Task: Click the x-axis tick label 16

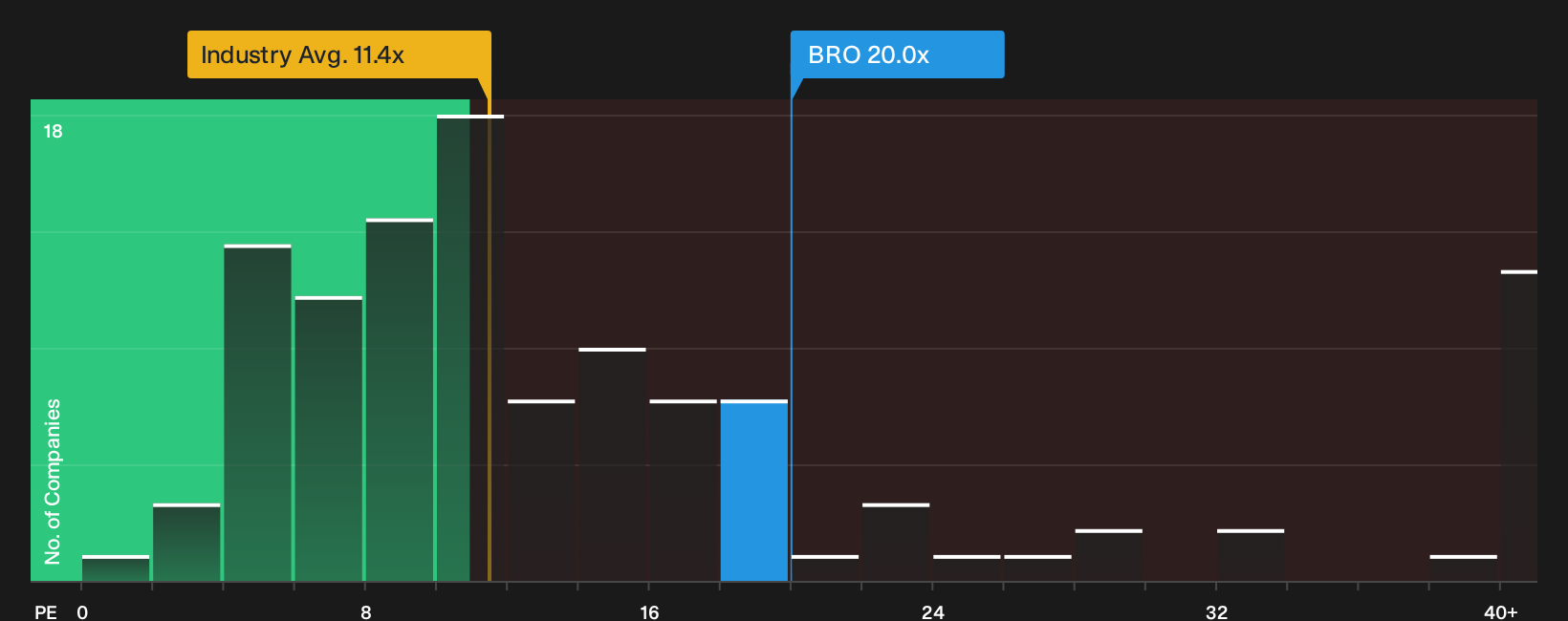Action: (x=649, y=612)
